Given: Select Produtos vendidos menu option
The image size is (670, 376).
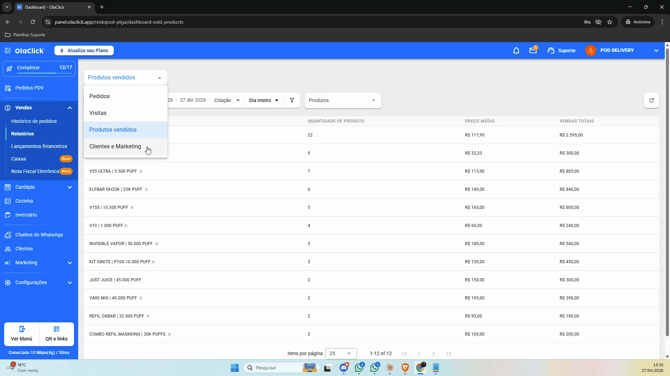Looking at the screenshot, I should [125, 129].
